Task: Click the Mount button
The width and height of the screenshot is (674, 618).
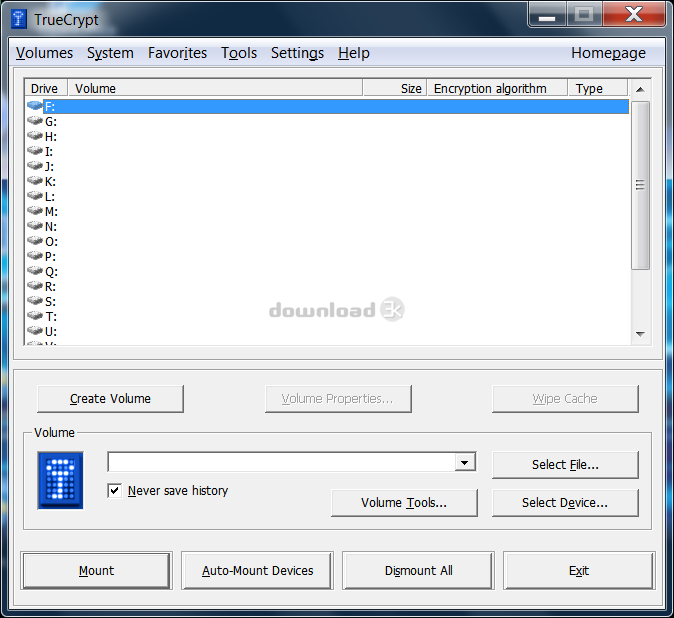Action: 96,570
